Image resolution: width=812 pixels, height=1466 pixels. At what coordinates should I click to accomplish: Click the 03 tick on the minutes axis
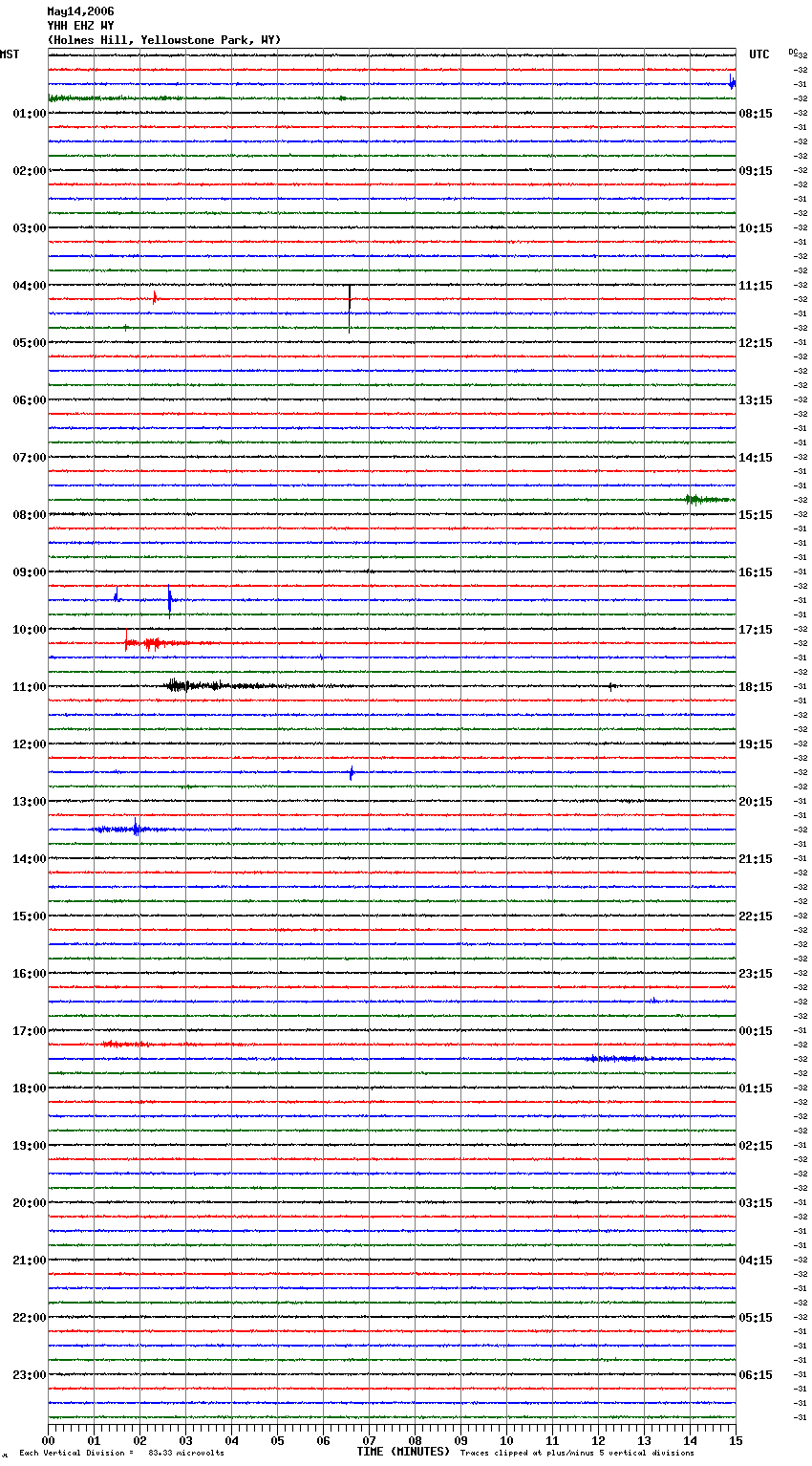coord(185,1440)
